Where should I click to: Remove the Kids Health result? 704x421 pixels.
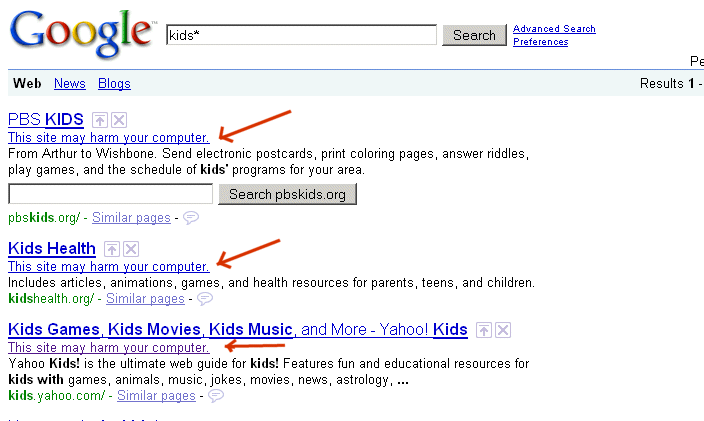(131, 249)
